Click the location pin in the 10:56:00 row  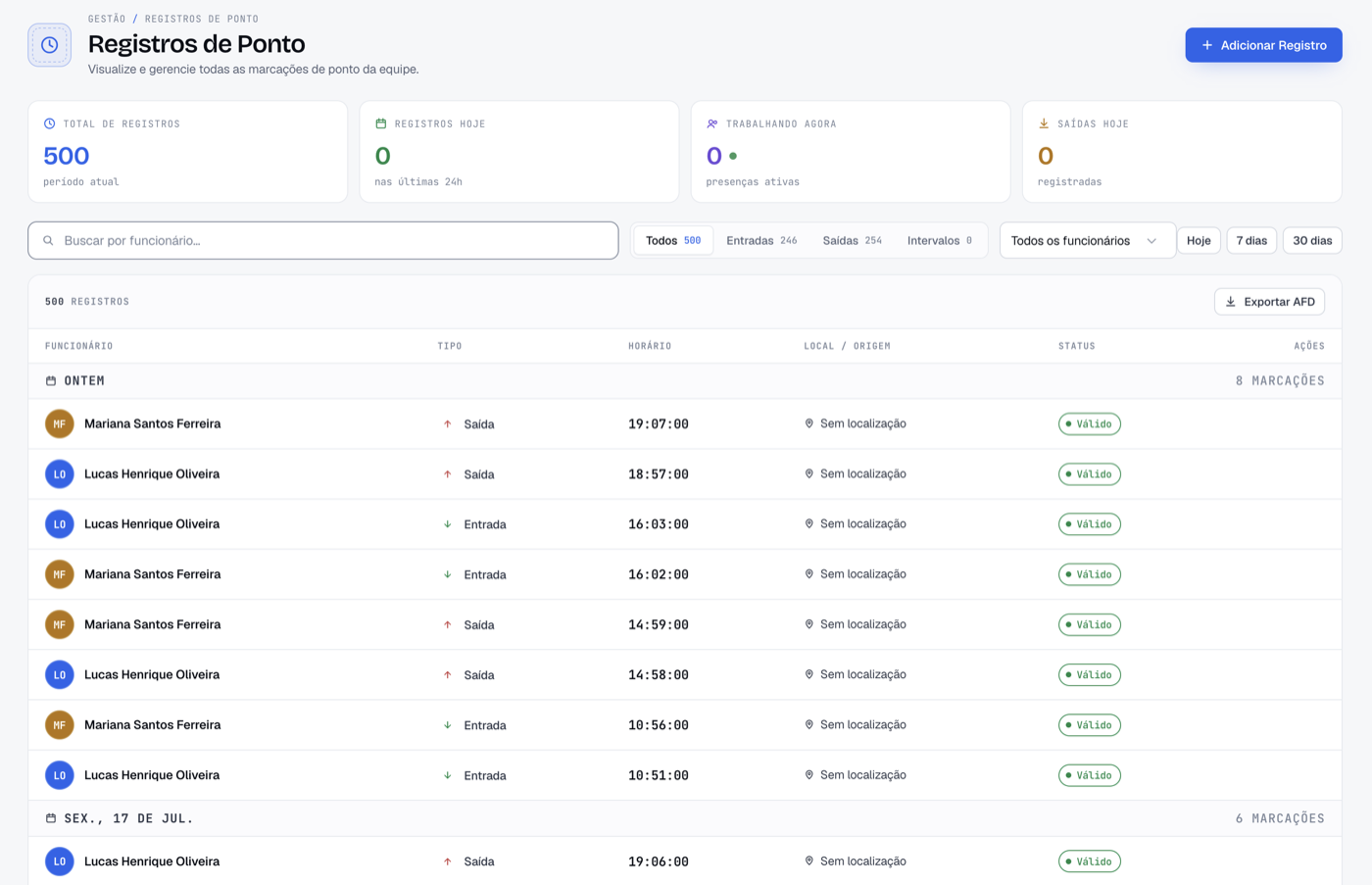[809, 724]
